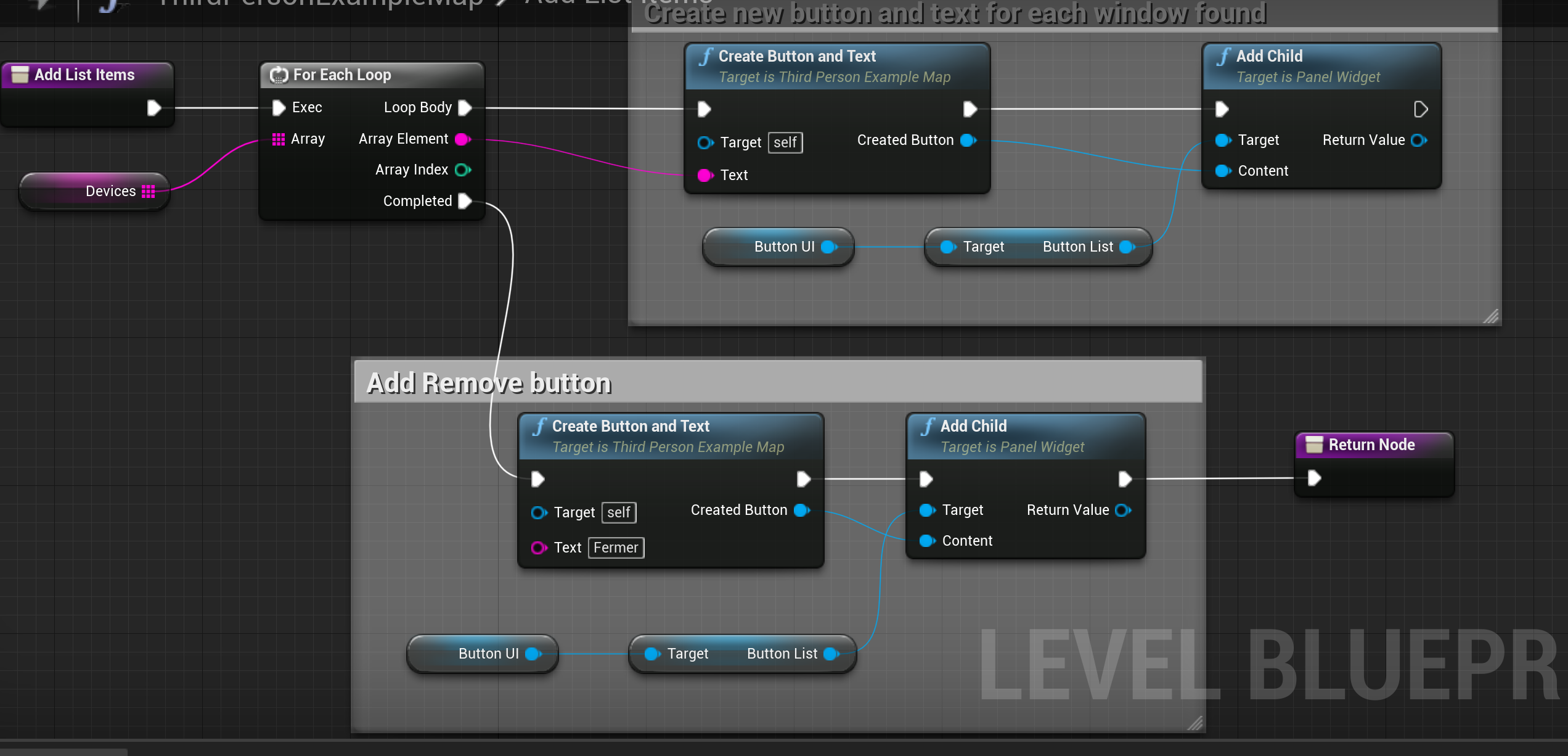Click the self Target field in lower Create Button node
The image size is (1568, 756).
click(618, 512)
